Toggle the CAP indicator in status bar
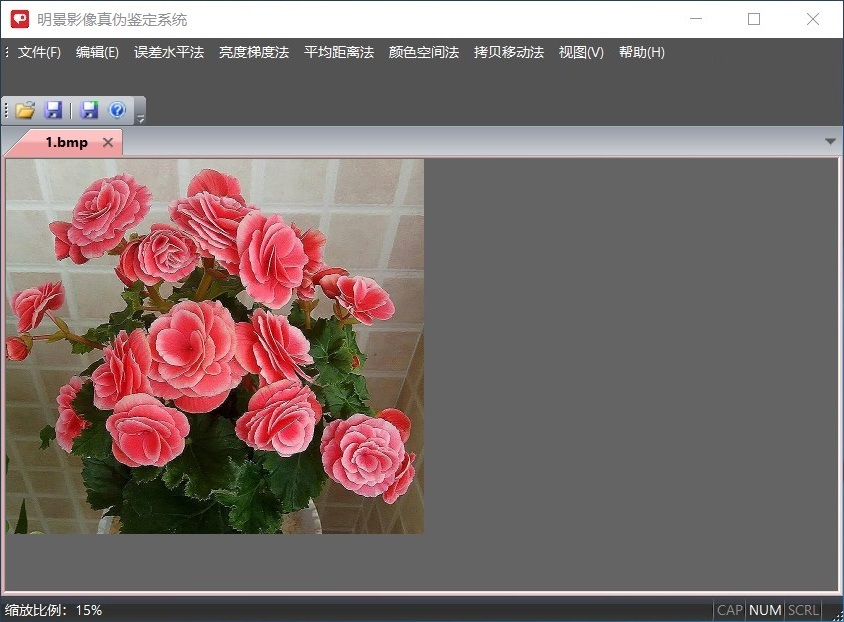The image size is (844, 622). 728,610
